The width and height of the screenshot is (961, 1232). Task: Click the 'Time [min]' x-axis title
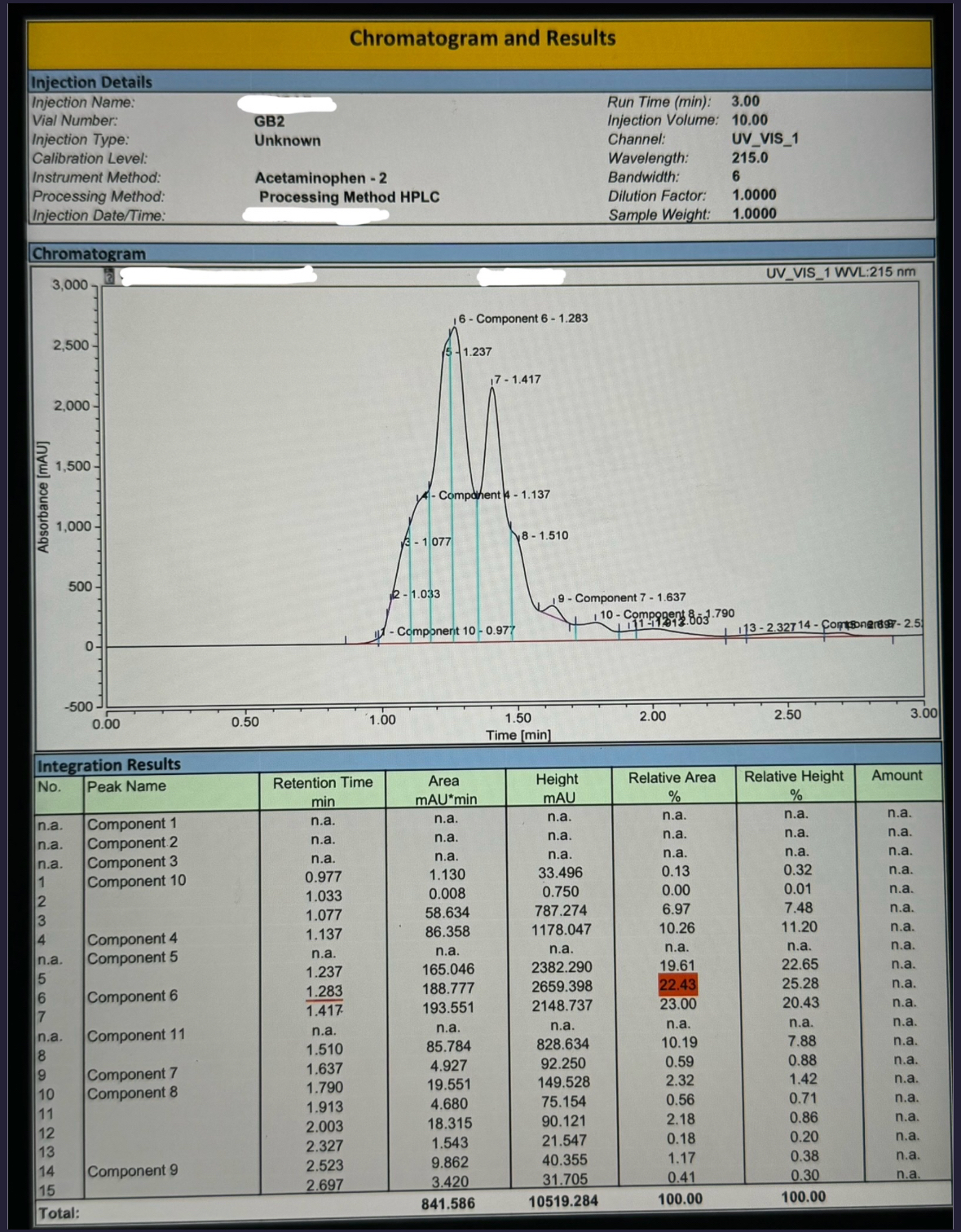point(518,735)
